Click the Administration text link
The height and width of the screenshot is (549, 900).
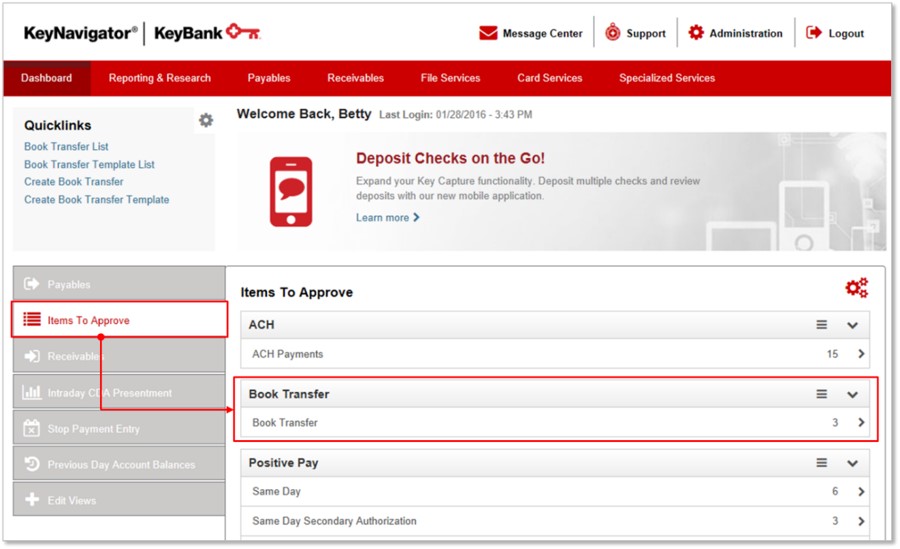point(746,33)
